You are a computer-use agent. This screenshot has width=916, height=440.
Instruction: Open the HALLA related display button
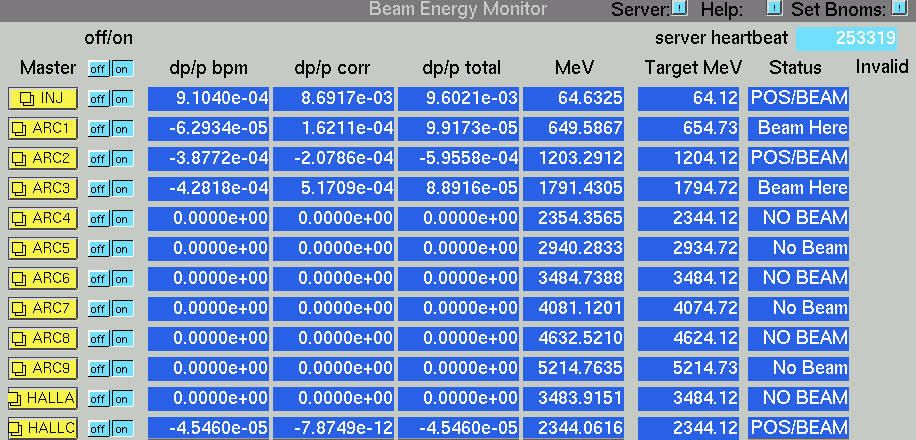43,399
